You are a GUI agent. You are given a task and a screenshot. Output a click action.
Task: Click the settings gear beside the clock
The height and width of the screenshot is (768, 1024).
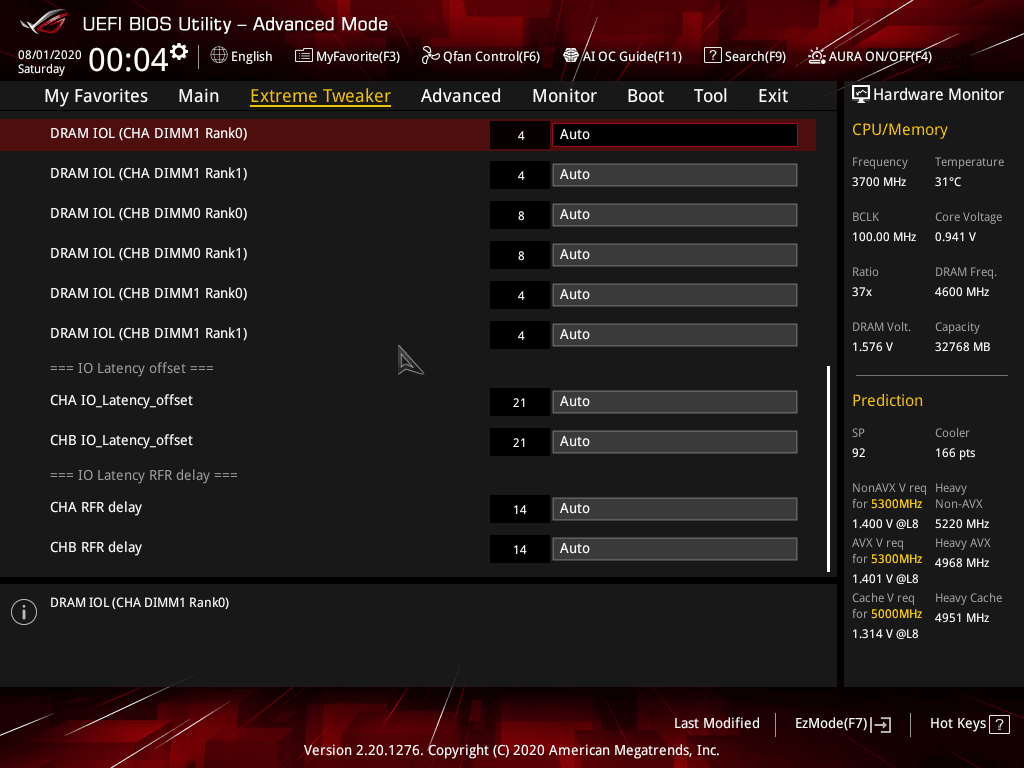(179, 52)
